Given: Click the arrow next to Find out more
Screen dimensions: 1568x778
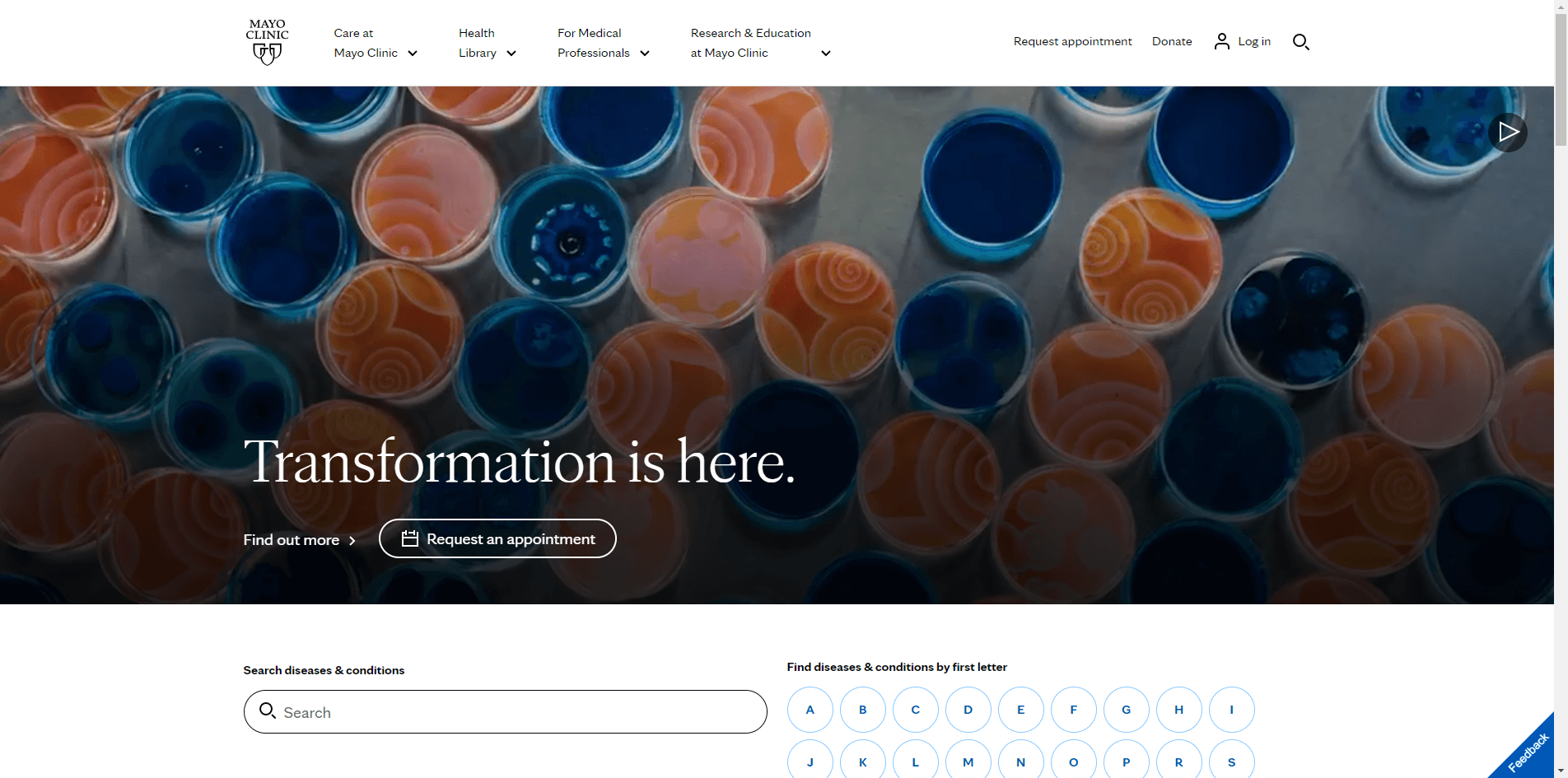Looking at the screenshot, I should point(352,541).
